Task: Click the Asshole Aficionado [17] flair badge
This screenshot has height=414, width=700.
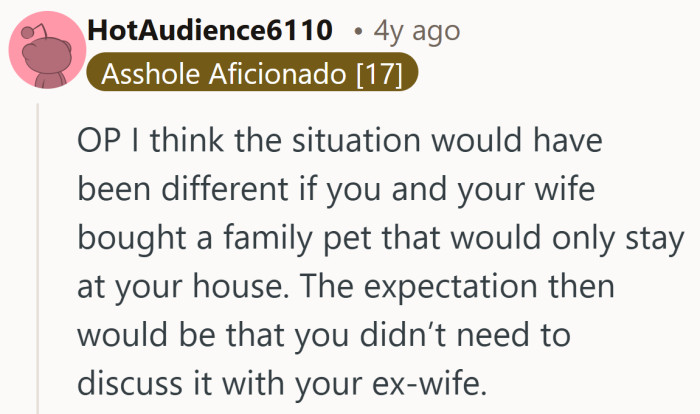Action: coord(252,74)
